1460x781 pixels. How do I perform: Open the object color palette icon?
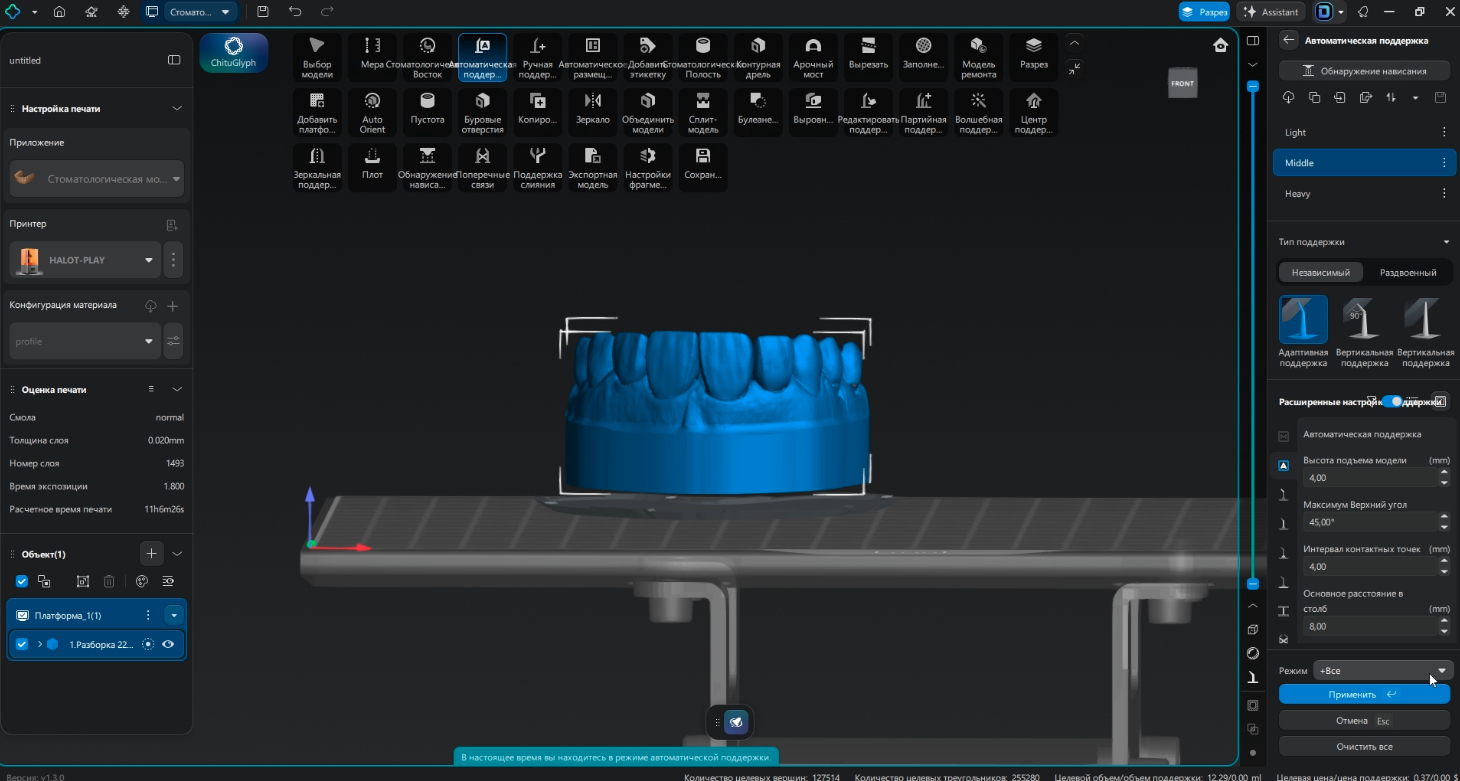click(x=141, y=581)
